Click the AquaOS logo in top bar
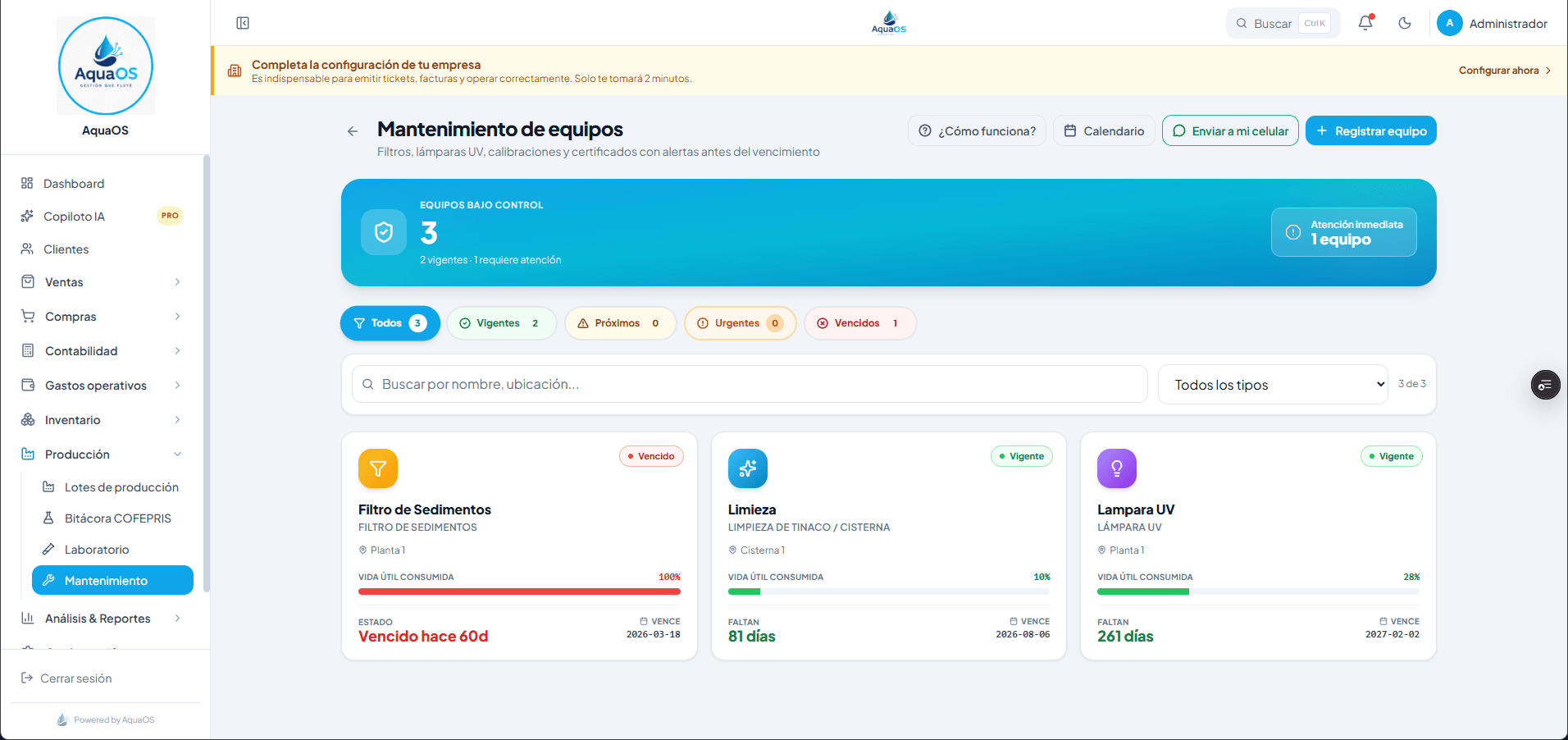The width and height of the screenshot is (1568, 740). 889,23
